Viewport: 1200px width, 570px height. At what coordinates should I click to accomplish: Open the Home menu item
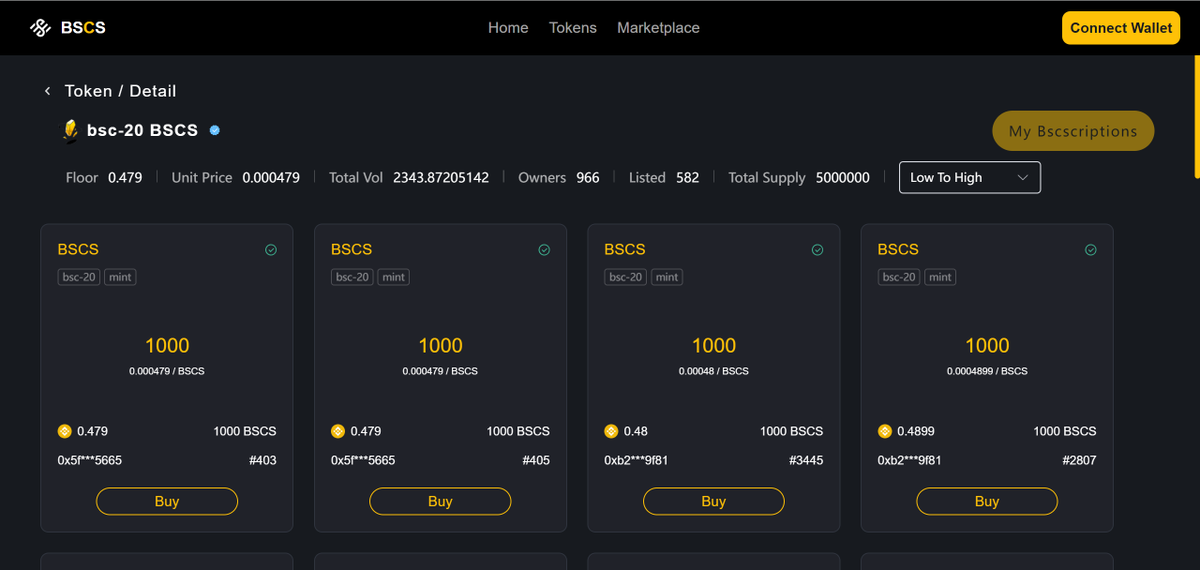508,28
